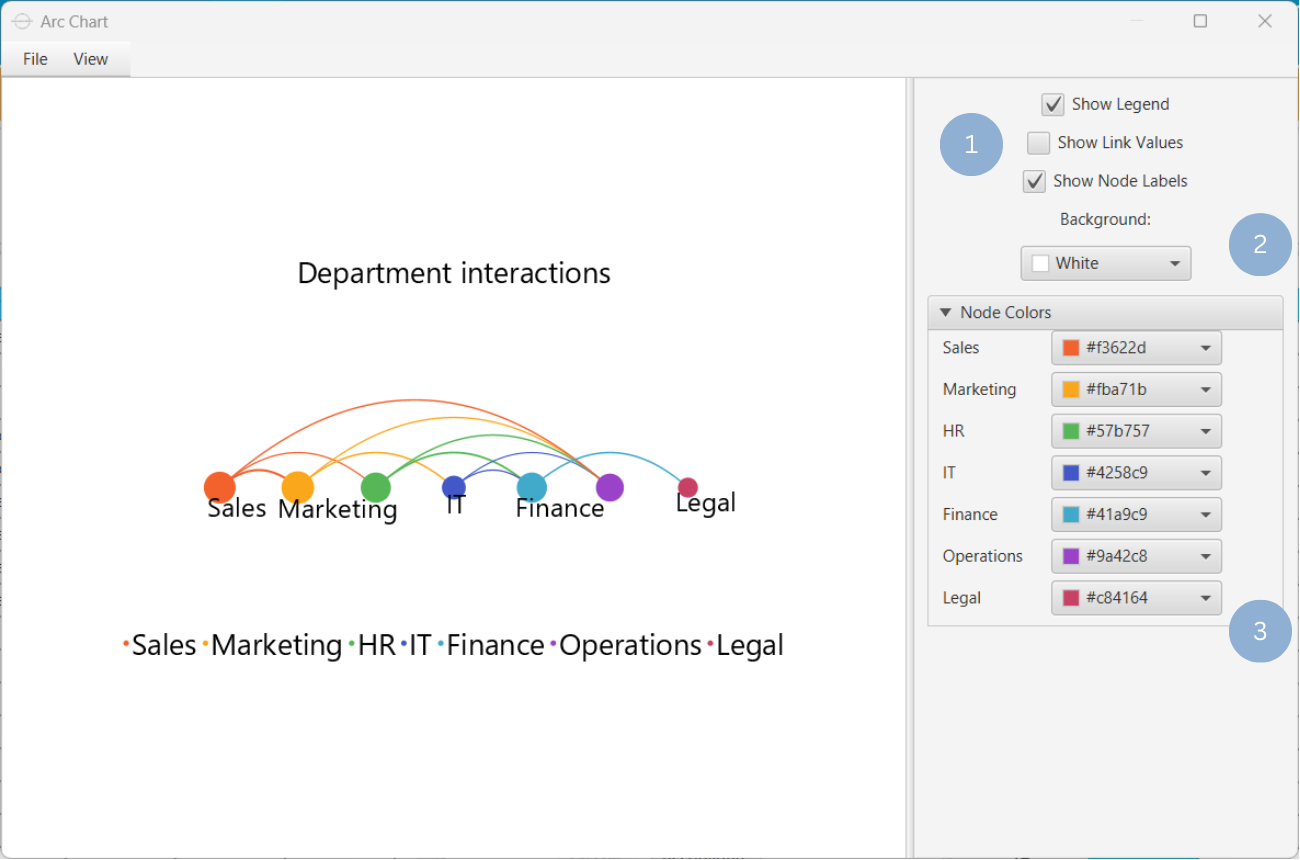Click the orange Sales node circle
Screen dimensions: 1300x860
[x=219, y=487]
